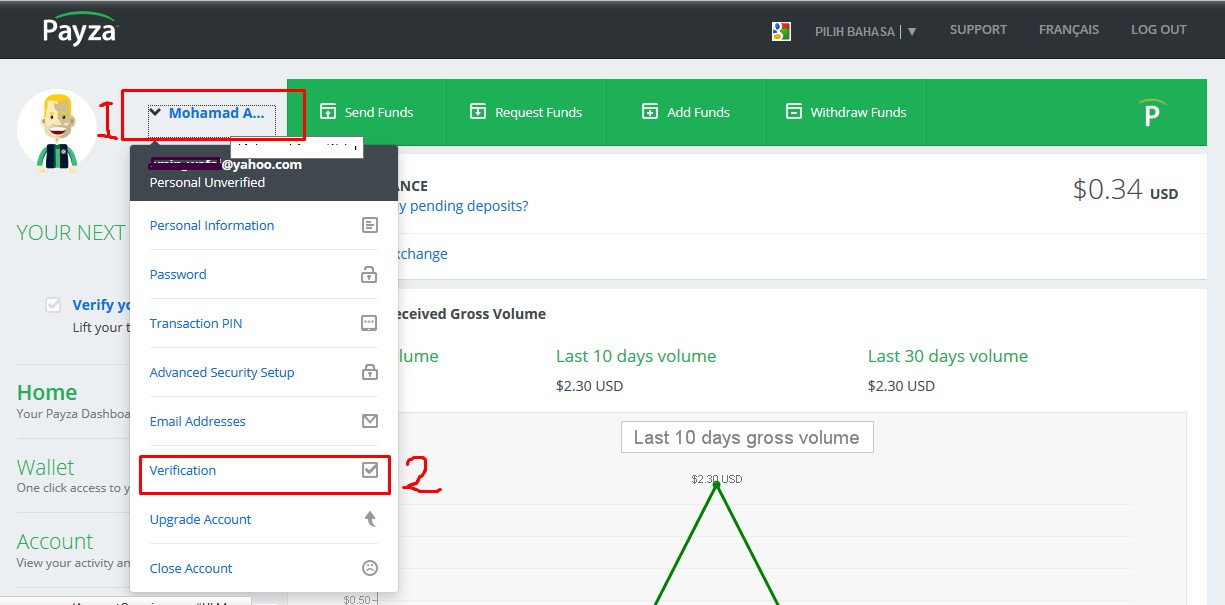Open Wallet in sidebar
This screenshot has height=605, width=1225.
[46, 467]
